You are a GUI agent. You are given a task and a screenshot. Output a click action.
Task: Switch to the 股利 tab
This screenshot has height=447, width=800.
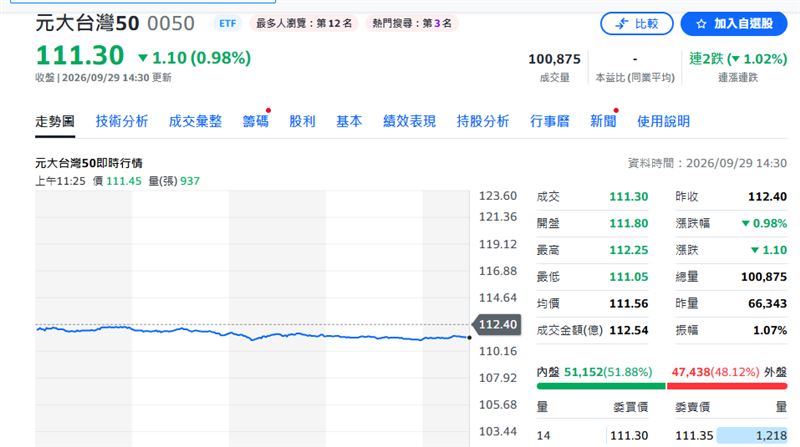[x=303, y=121]
